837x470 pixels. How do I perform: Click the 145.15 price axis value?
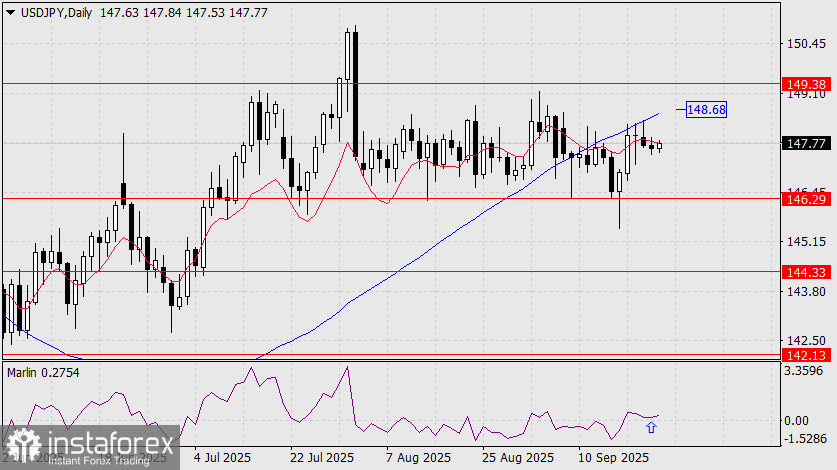click(806, 242)
